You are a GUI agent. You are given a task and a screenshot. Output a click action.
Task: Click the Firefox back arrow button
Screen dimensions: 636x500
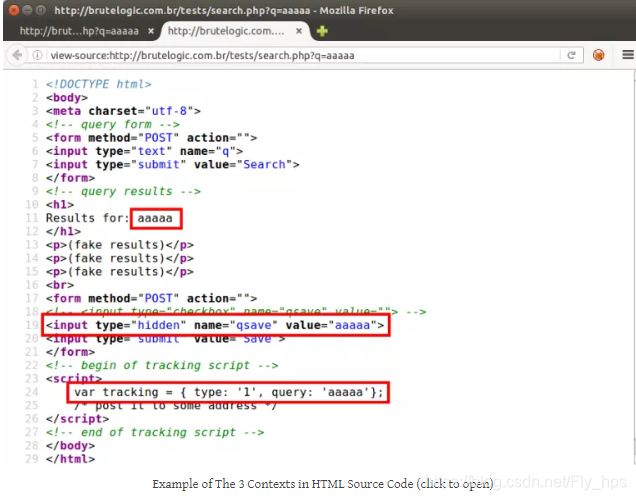[x=17, y=55]
